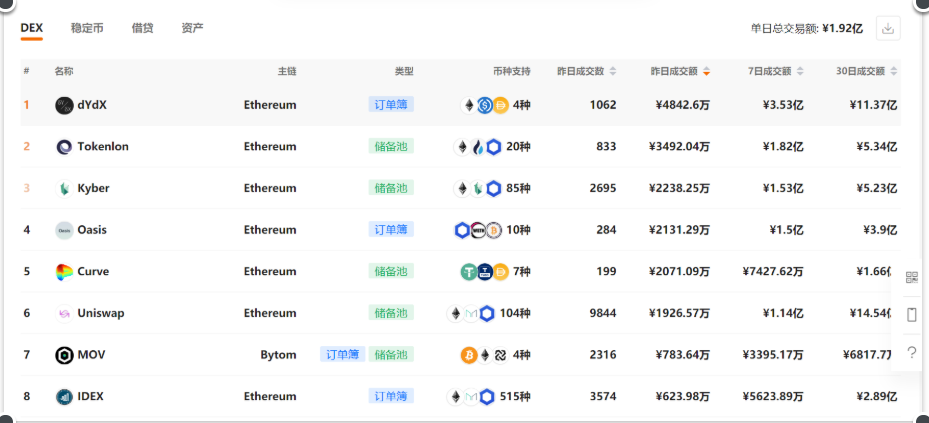This screenshot has height=423, width=929.
Task: Click the ¥7427.62万 value
Action: pos(773,272)
